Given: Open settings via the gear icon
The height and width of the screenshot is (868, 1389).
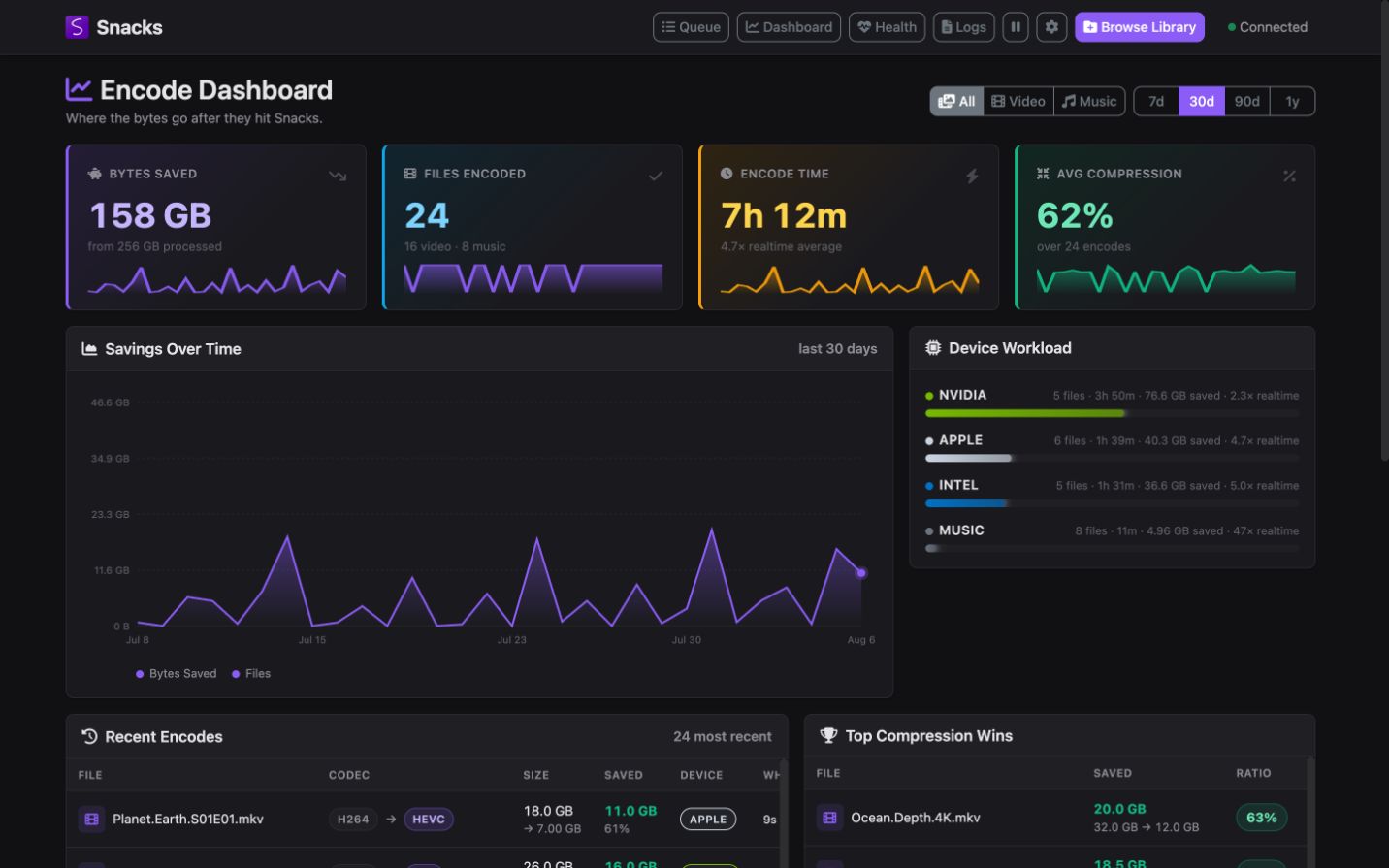Looking at the screenshot, I should pyautogui.click(x=1051, y=27).
